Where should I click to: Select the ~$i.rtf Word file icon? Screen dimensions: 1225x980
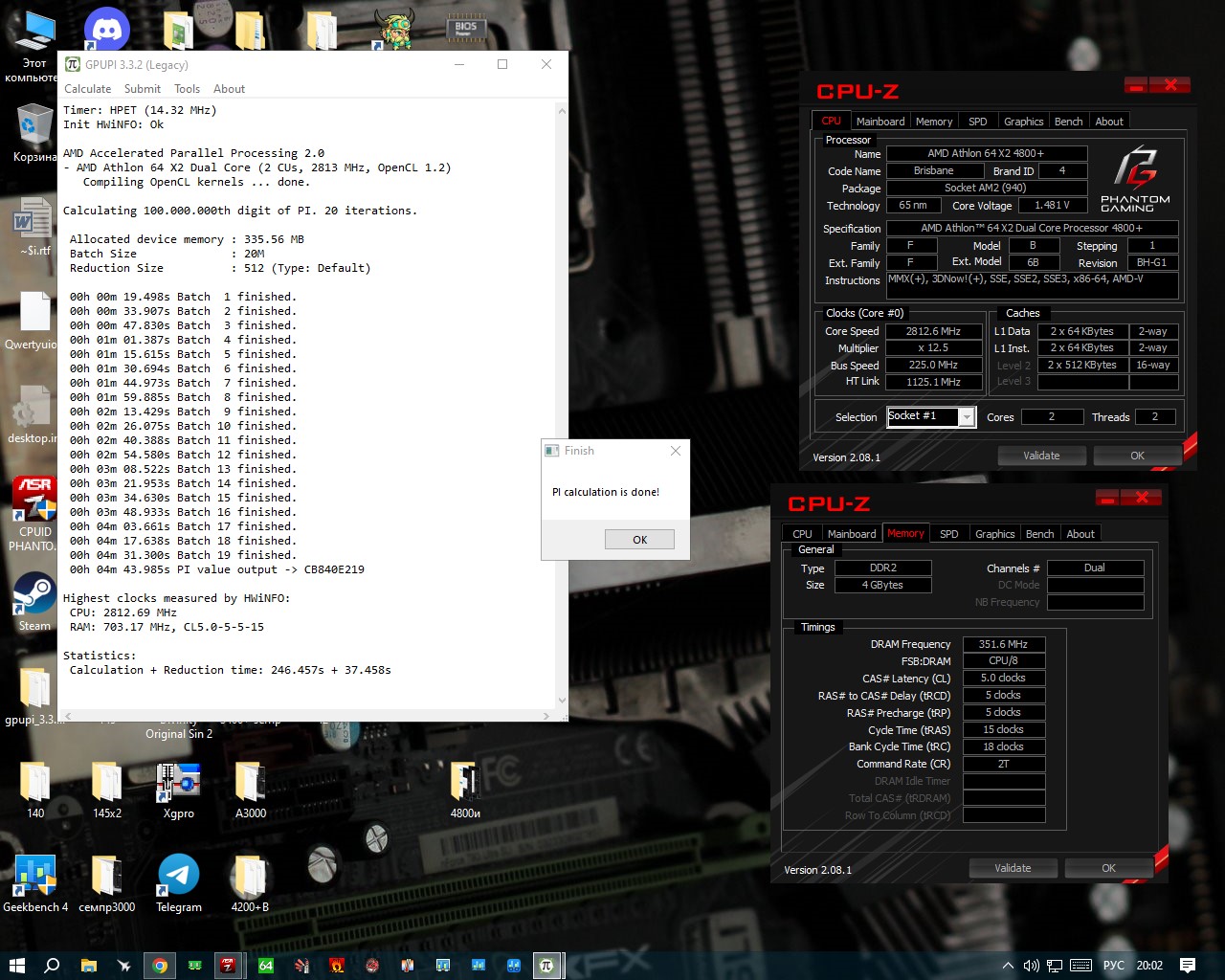click(x=34, y=227)
